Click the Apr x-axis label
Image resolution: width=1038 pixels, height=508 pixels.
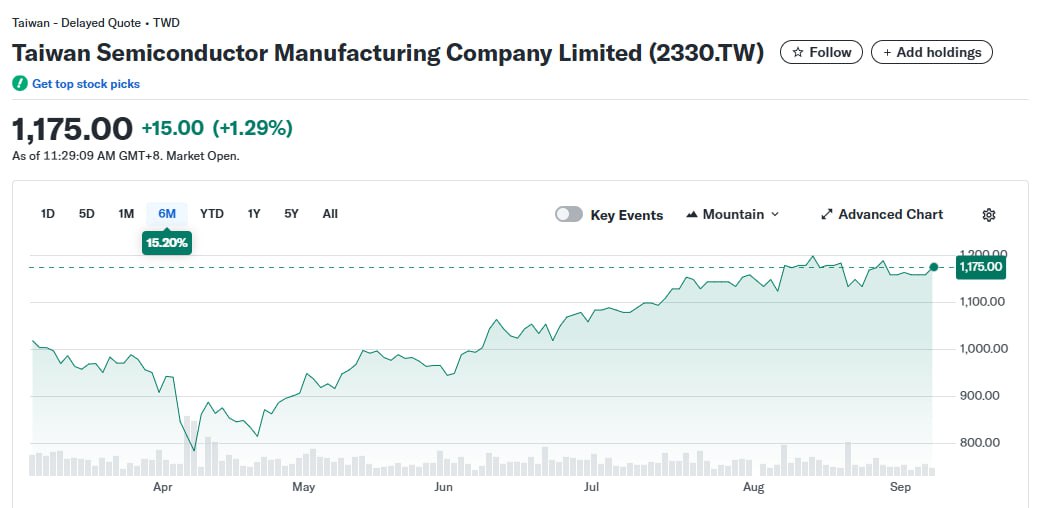[x=163, y=487]
